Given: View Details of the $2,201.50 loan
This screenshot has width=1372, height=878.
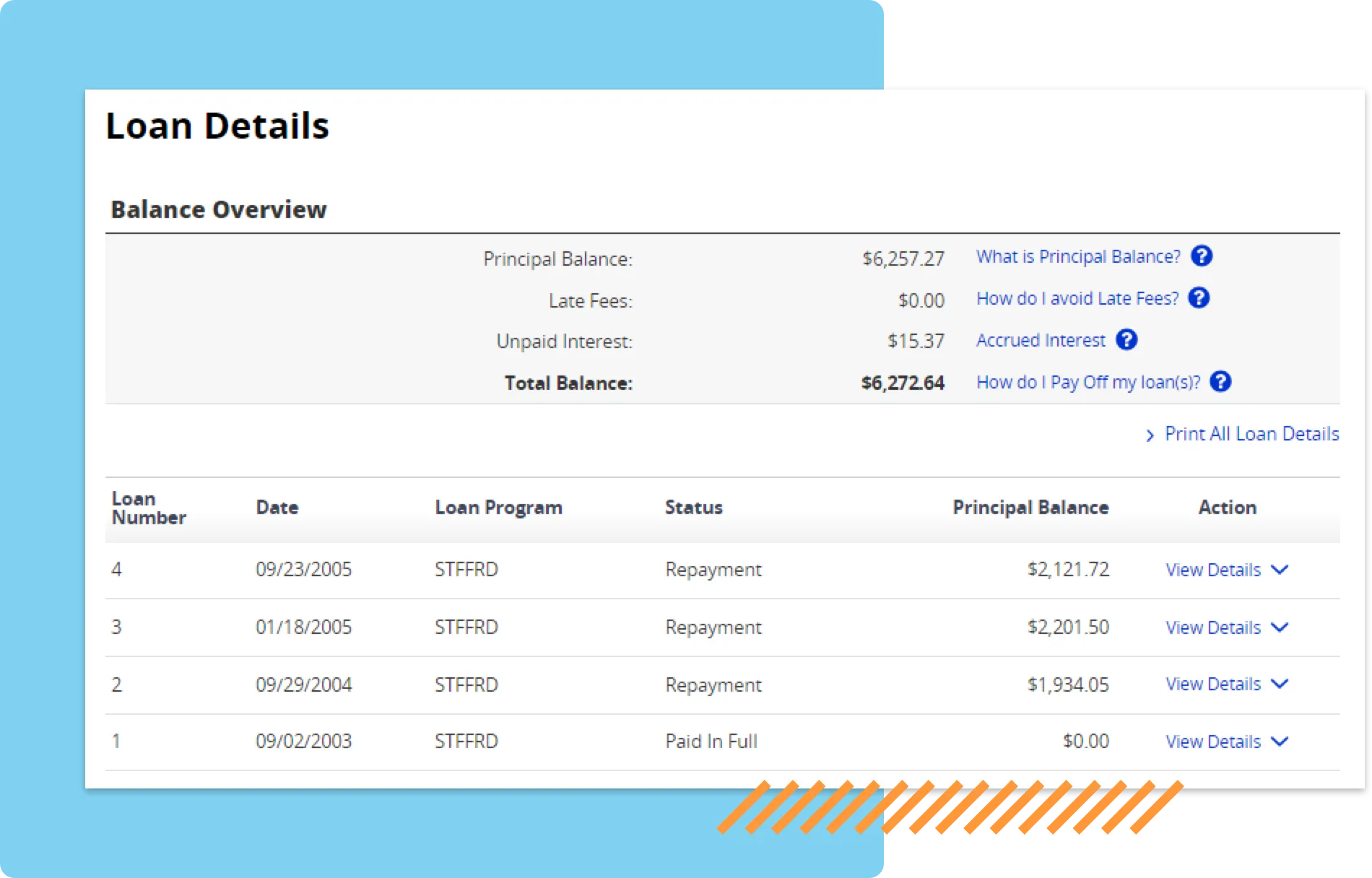Looking at the screenshot, I should tap(1213, 627).
